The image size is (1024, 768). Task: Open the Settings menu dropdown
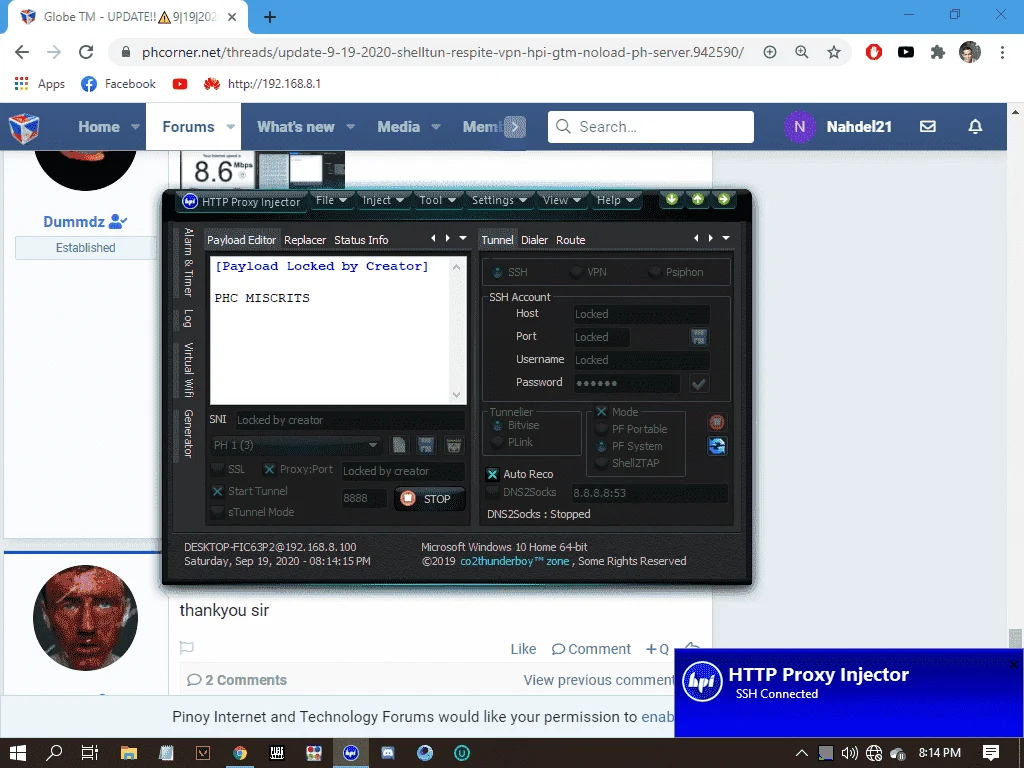(x=499, y=200)
